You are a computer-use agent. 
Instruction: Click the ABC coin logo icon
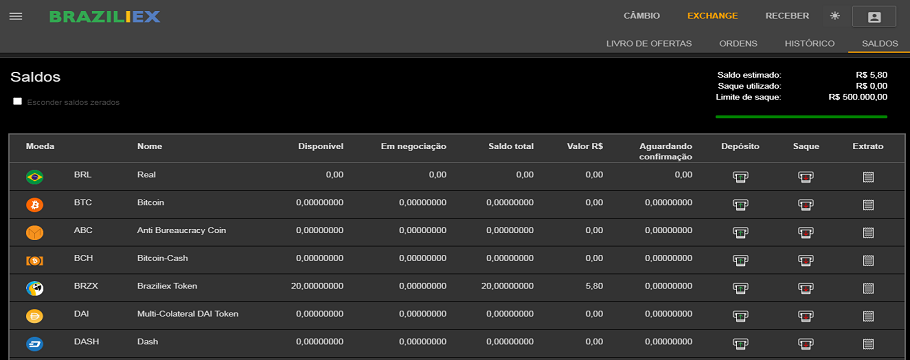pyautogui.click(x=35, y=233)
